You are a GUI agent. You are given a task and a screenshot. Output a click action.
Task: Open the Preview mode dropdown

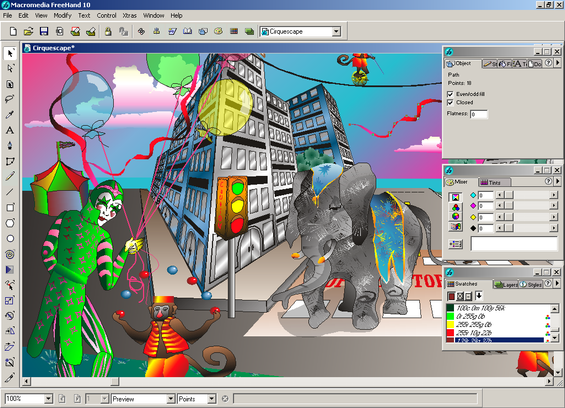tap(171, 399)
